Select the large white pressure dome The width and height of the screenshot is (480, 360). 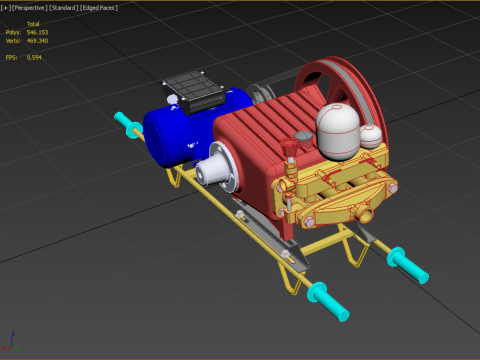click(x=338, y=132)
